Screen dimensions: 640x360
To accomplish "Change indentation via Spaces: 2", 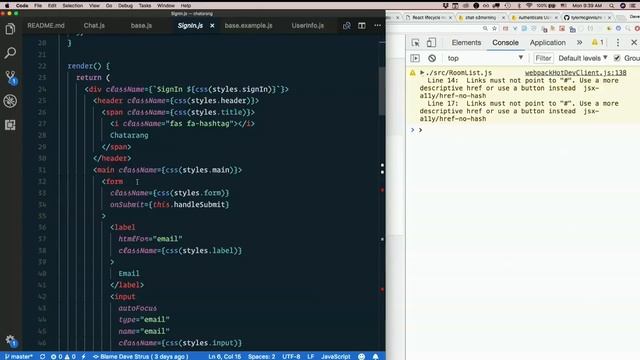I will coord(262,356).
